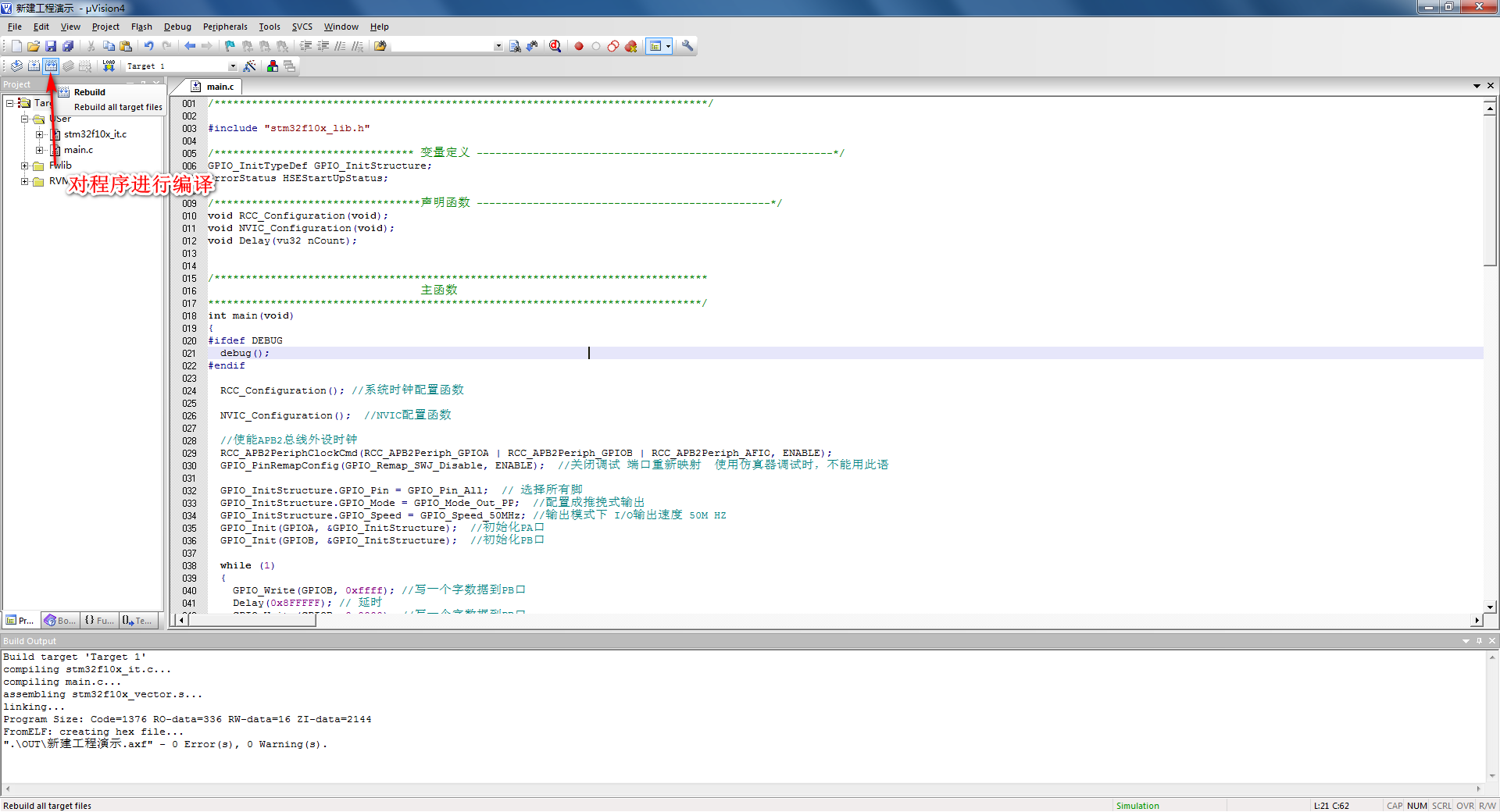This screenshot has height=812, width=1500.
Task: Open the Peripherals menu
Action: (x=225, y=27)
